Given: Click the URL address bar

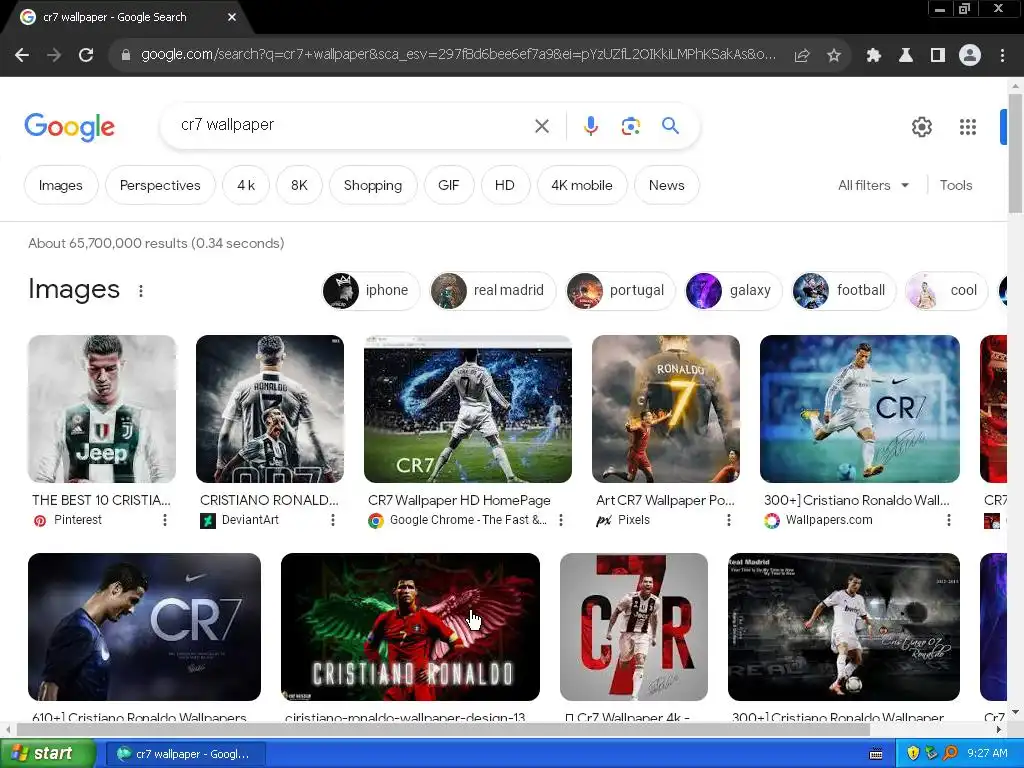Looking at the screenshot, I should click(x=457, y=55).
